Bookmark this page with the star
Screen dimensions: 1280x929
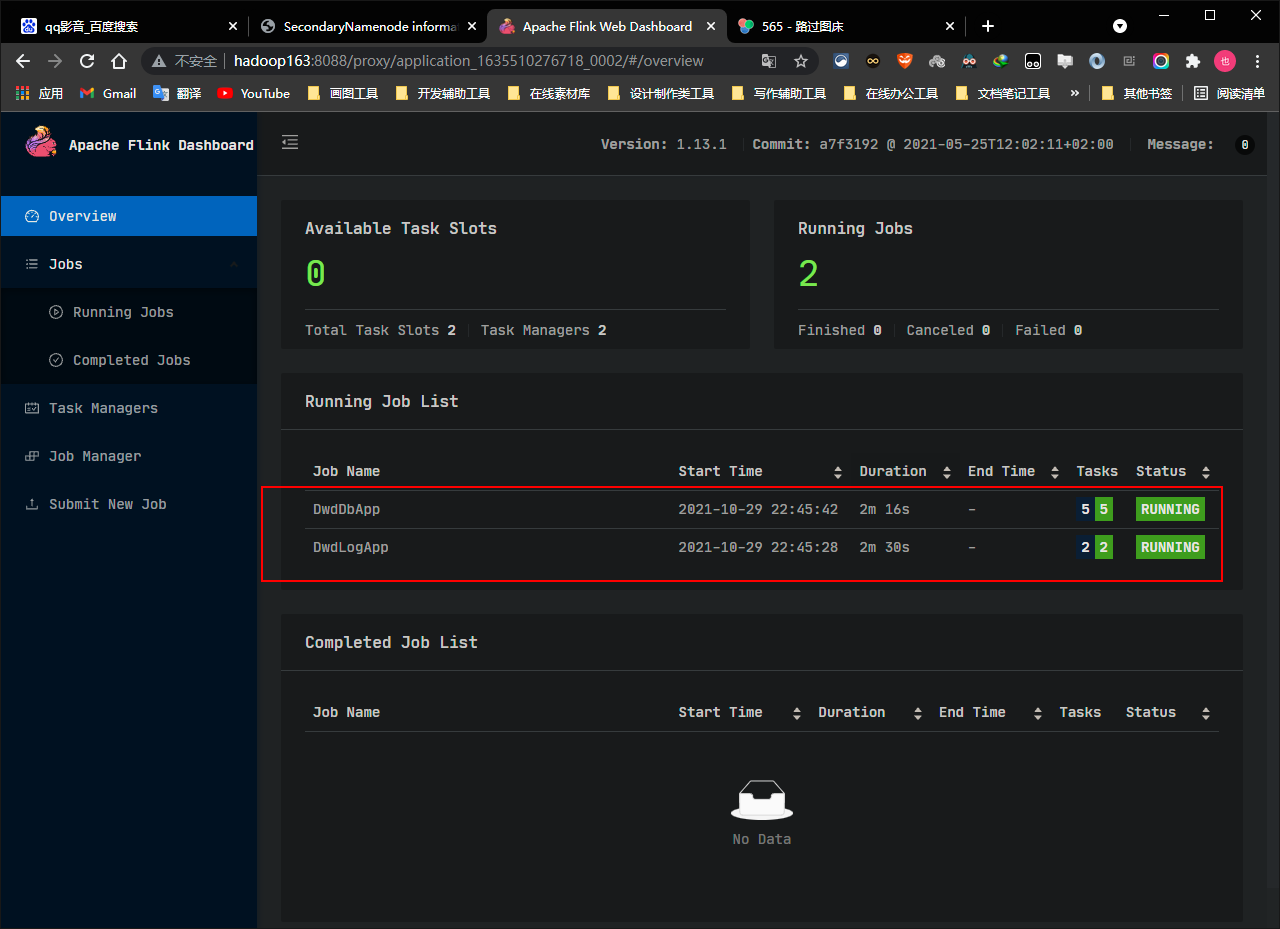[x=801, y=61]
